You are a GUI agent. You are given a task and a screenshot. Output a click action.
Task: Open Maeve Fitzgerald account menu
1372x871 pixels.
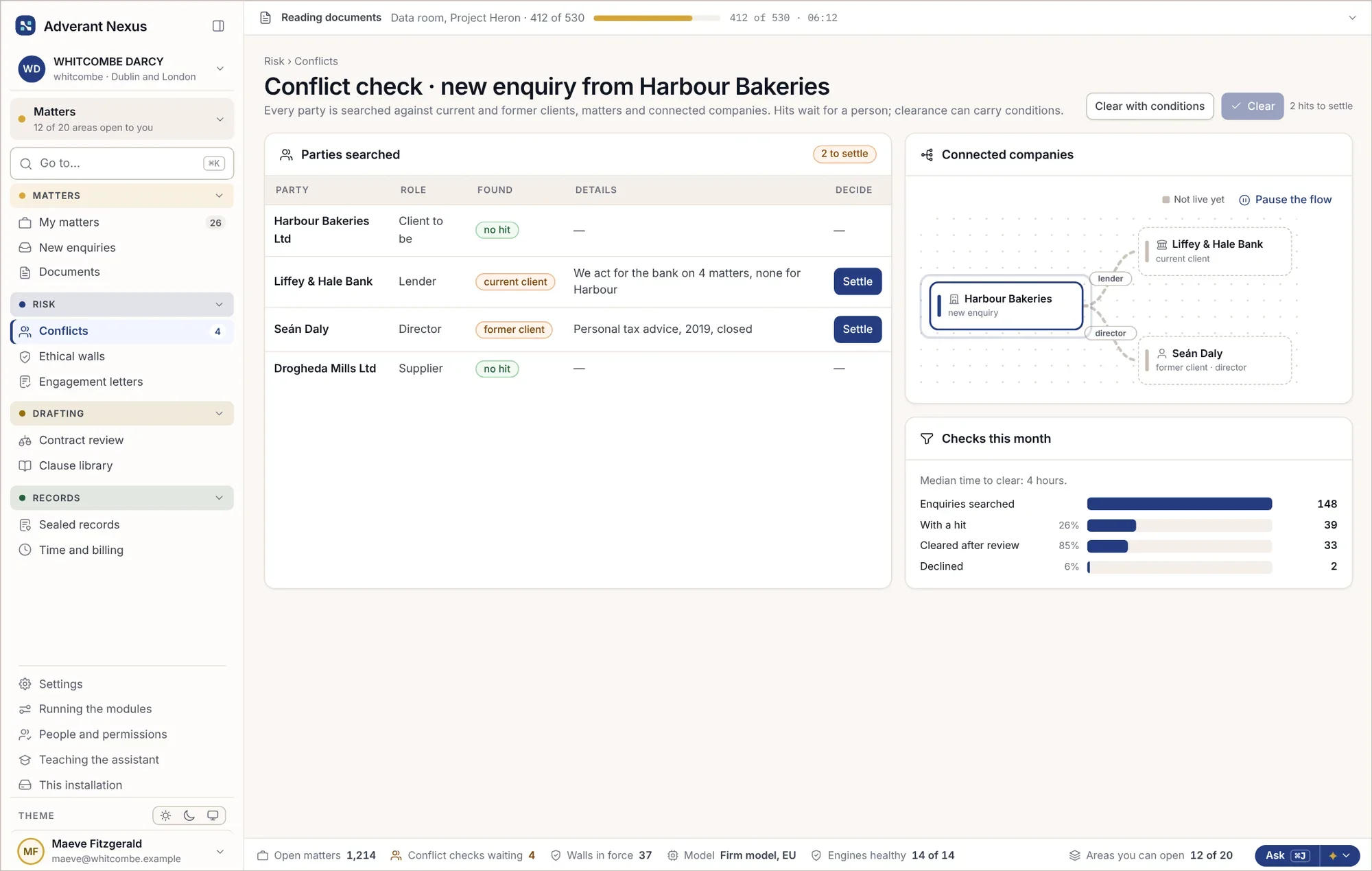[x=122, y=851]
